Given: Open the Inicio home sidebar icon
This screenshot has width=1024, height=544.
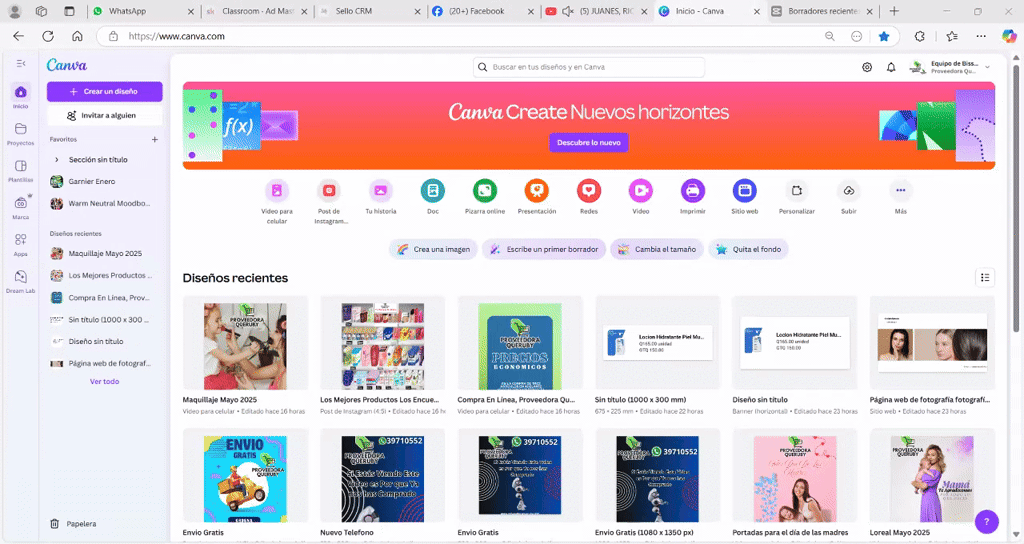Looking at the screenshot, I should [x=21, y=92].
